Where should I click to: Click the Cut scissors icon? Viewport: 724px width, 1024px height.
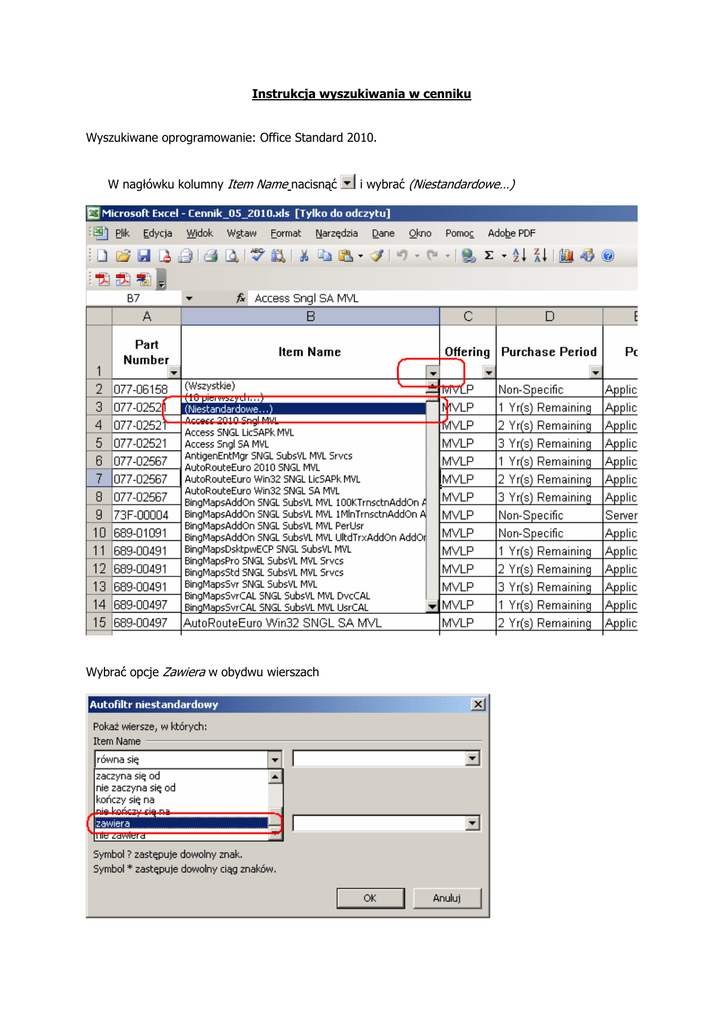pos(303,256)
